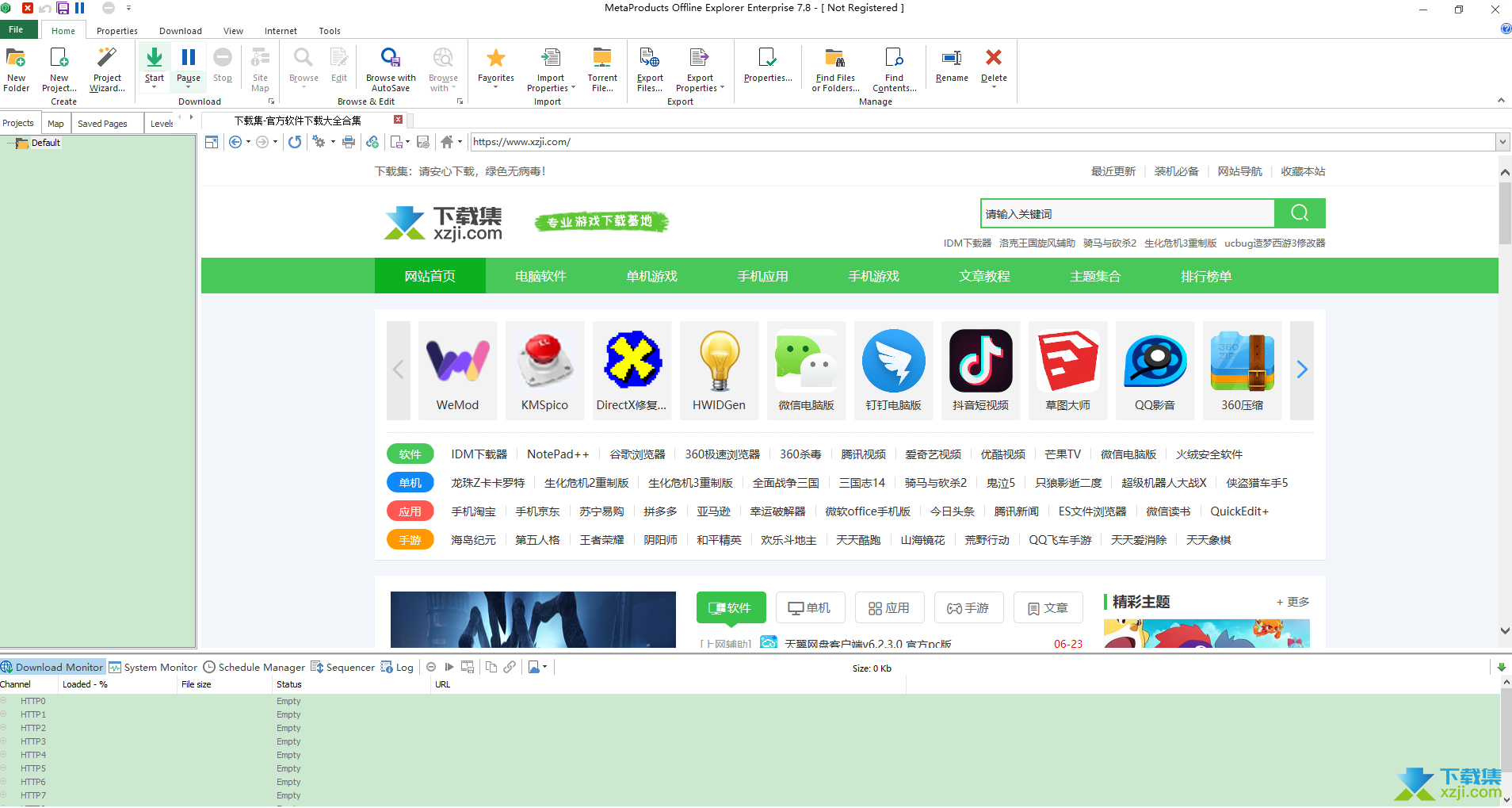Click the Browse with AutoSave icon
This screenshot has width=1512, height=808.
(391, 58)
